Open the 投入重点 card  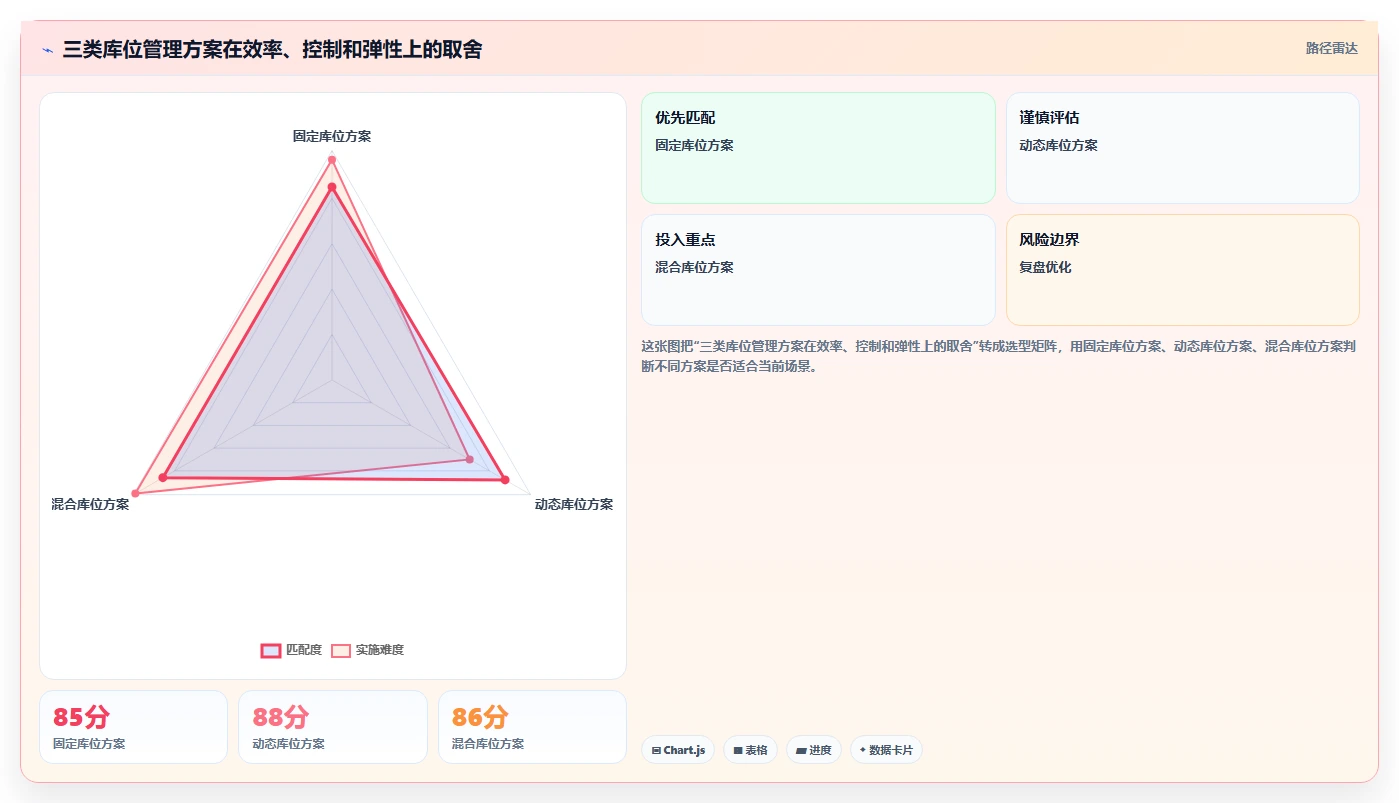click(x=818, y=270)
